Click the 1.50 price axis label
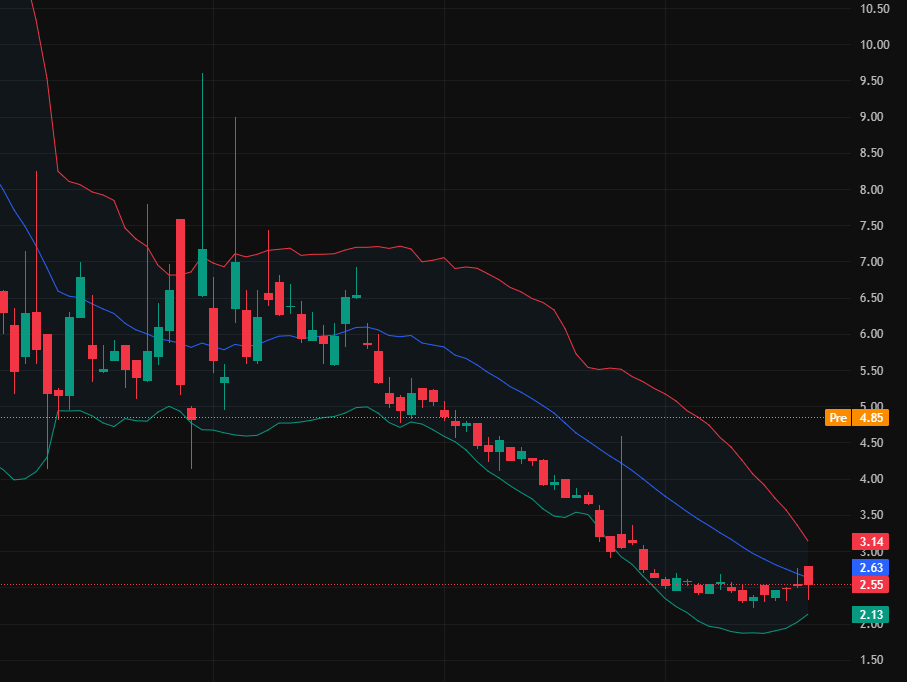 coord(871,660)
